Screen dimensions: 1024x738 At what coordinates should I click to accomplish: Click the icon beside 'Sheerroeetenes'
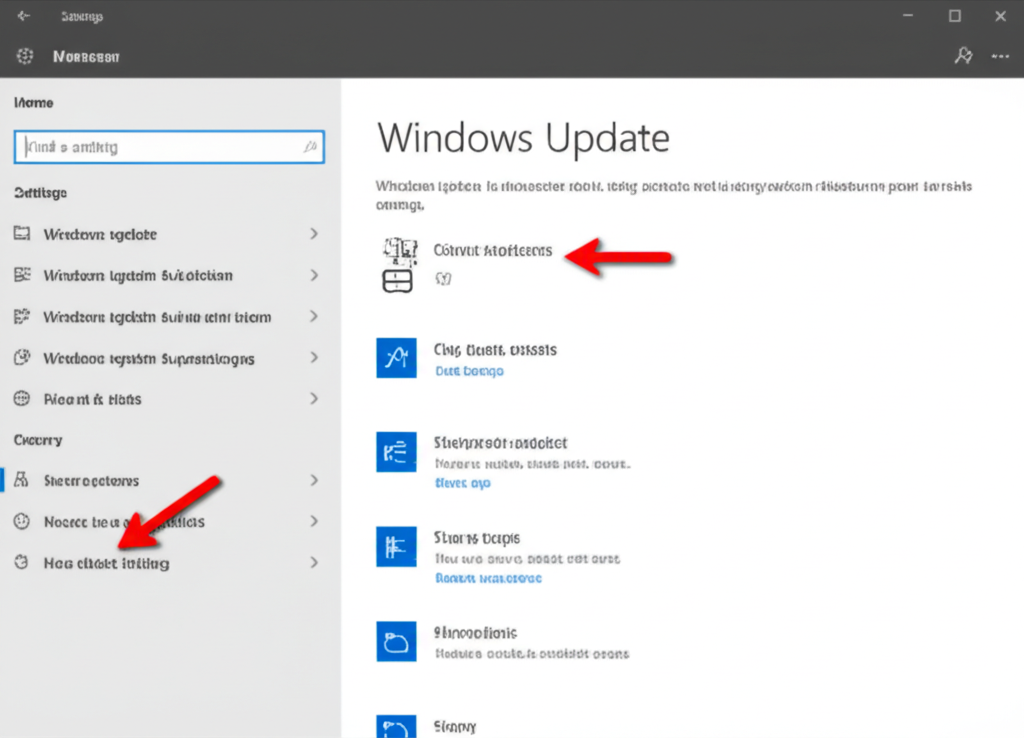pos(22,480)
